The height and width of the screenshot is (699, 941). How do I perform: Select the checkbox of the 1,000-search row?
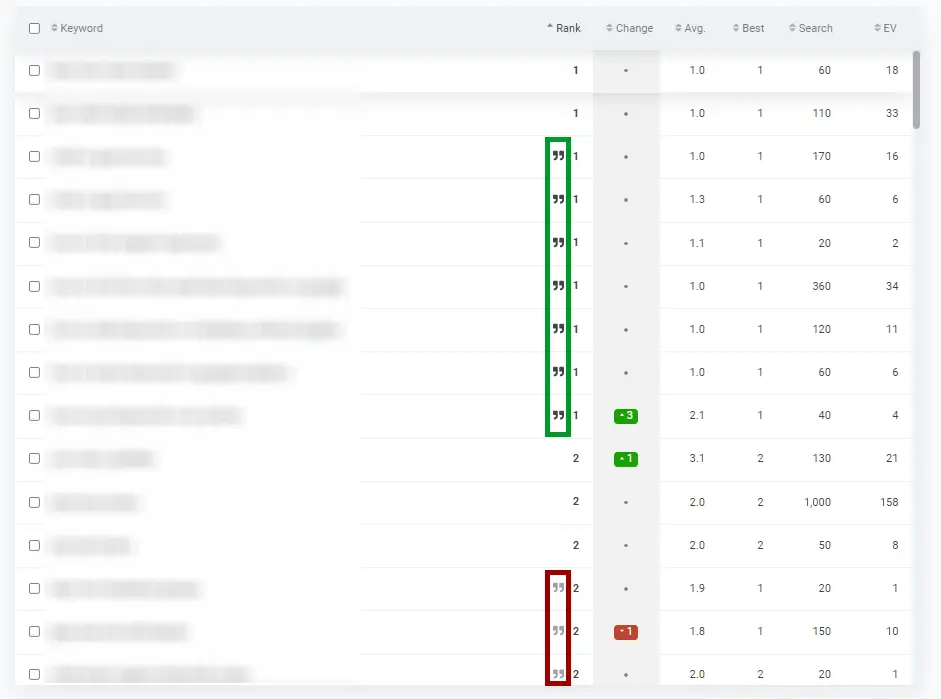click(35, 502)
